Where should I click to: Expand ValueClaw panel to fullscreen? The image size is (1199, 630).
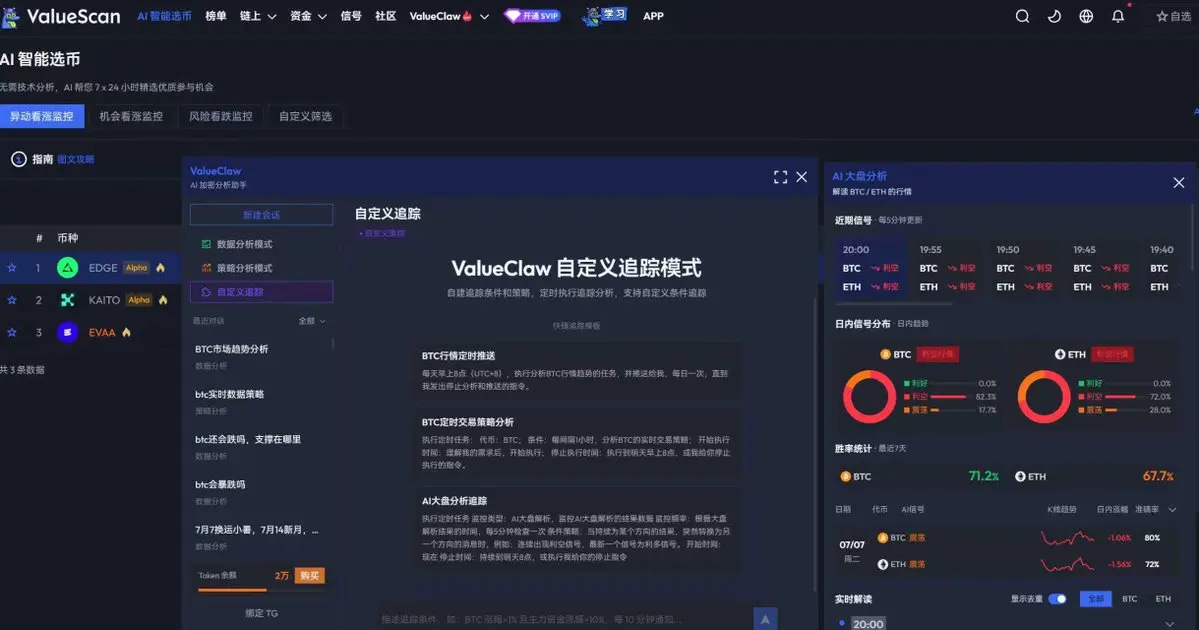pyautogui.click(x=780, y=177)
